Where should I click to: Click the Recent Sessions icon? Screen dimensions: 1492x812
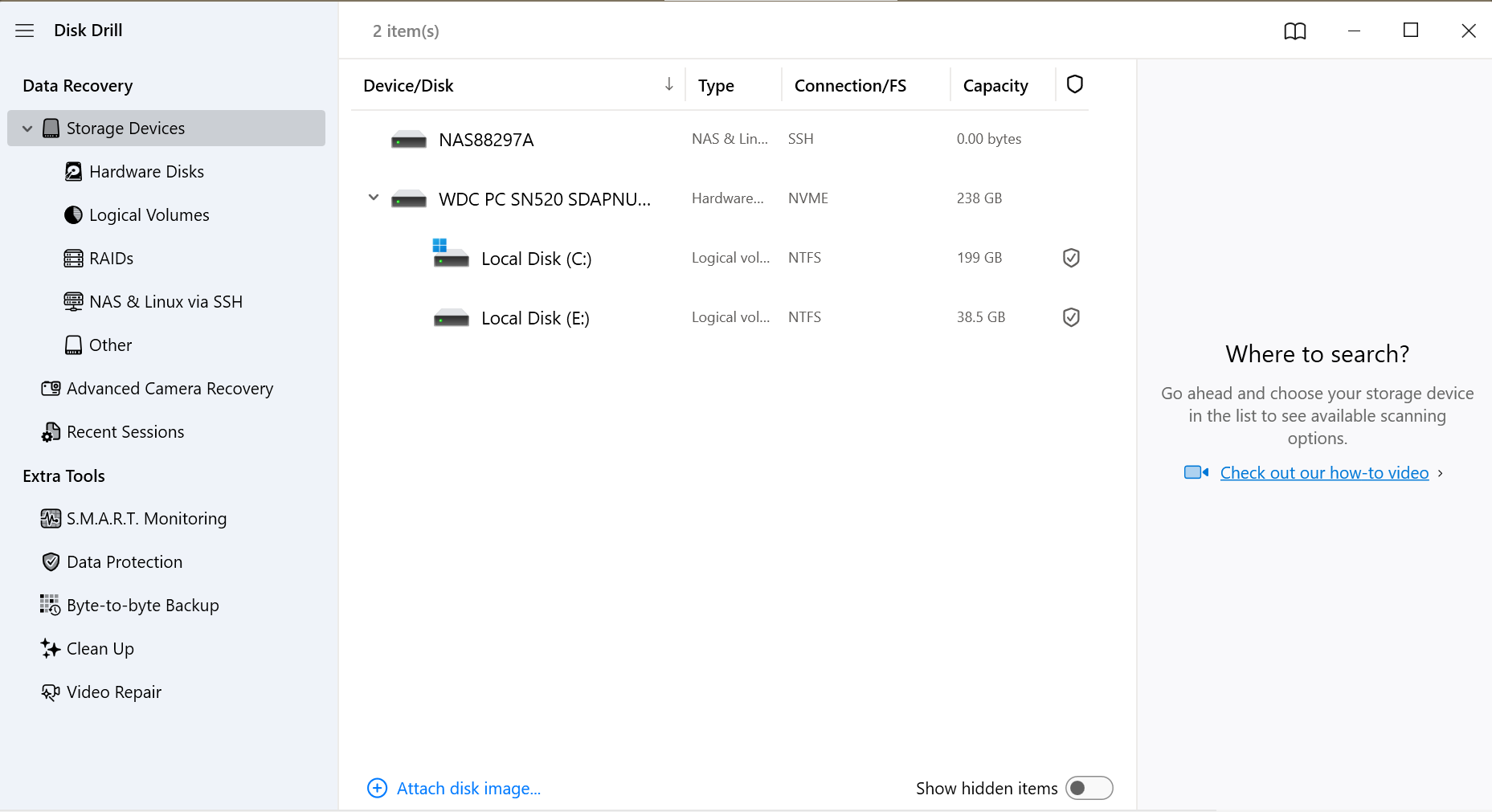pos(51,432)
